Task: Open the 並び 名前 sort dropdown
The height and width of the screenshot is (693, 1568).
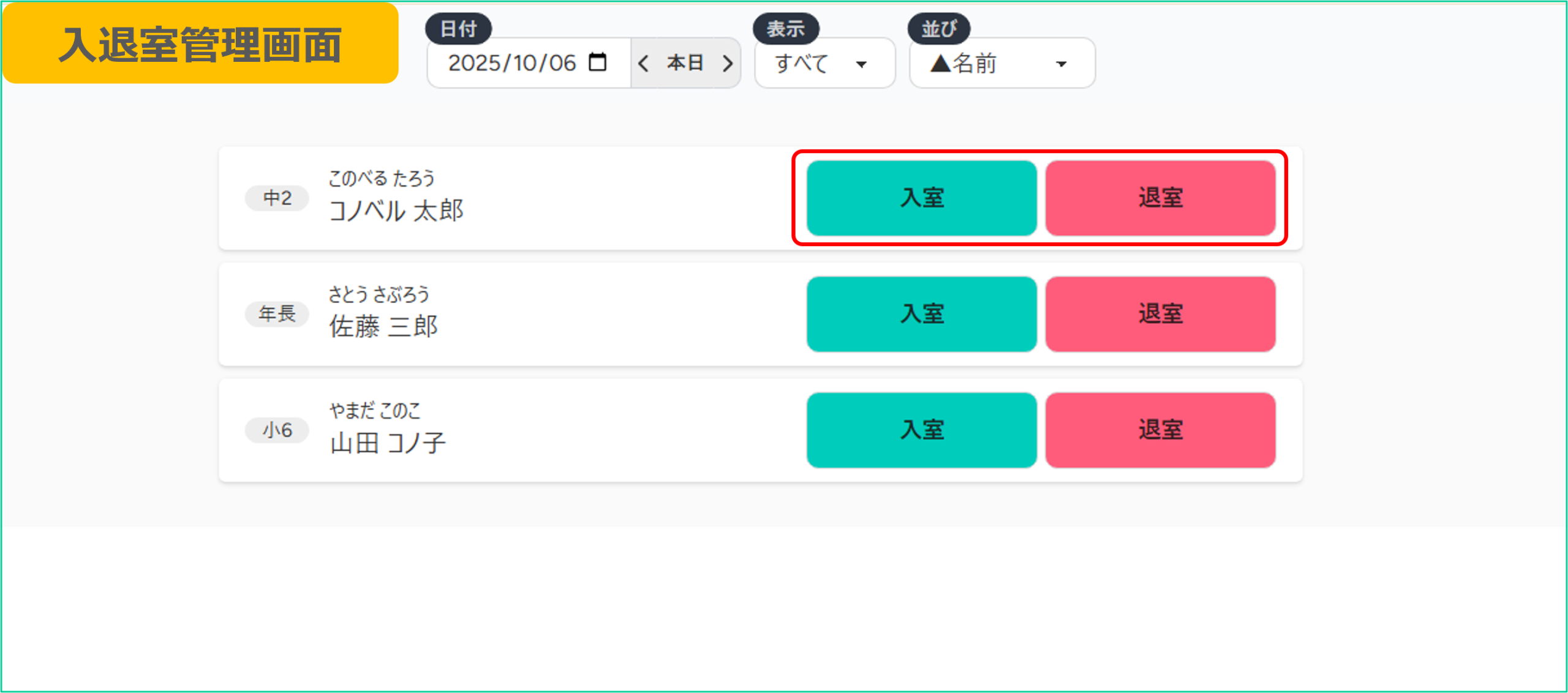Action: pyautogui.click(x=1001, y=63)
